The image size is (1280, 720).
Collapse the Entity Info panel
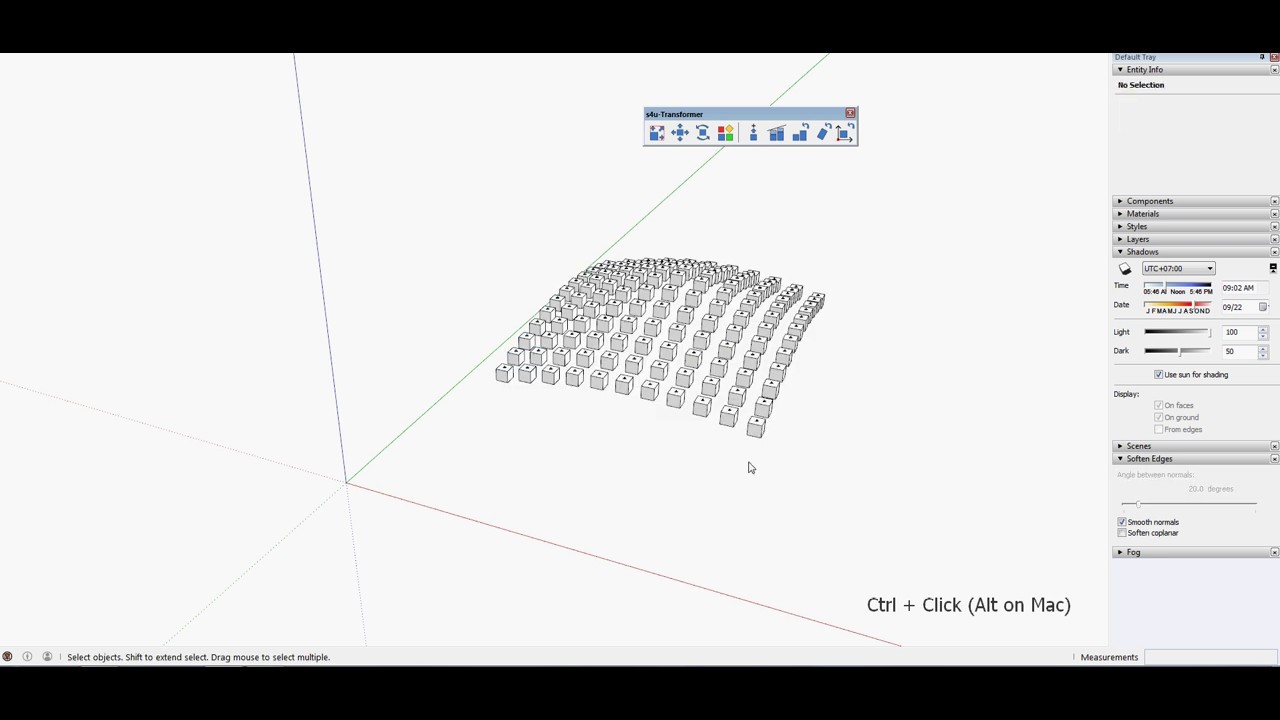click(x=1120, y=70)
